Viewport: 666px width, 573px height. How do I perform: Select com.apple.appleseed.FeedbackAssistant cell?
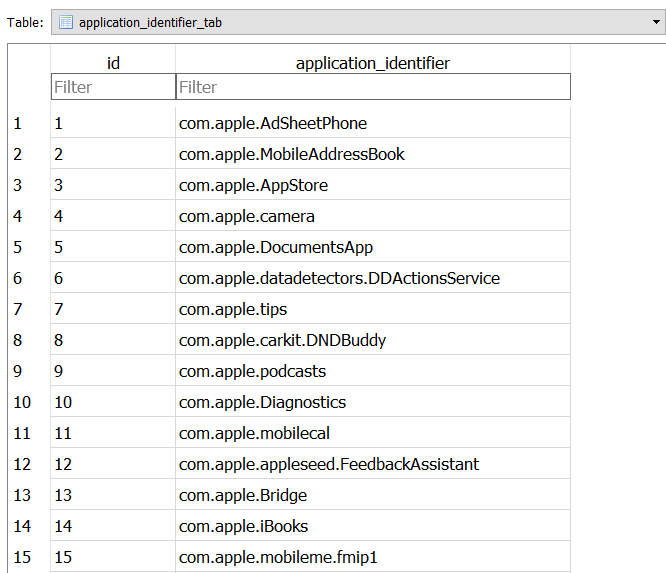(373, 464)
